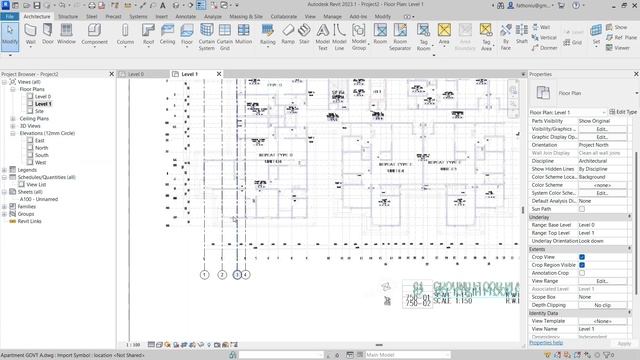
Task: Click Edit for View Range
Action: click(x=602, y=281)
